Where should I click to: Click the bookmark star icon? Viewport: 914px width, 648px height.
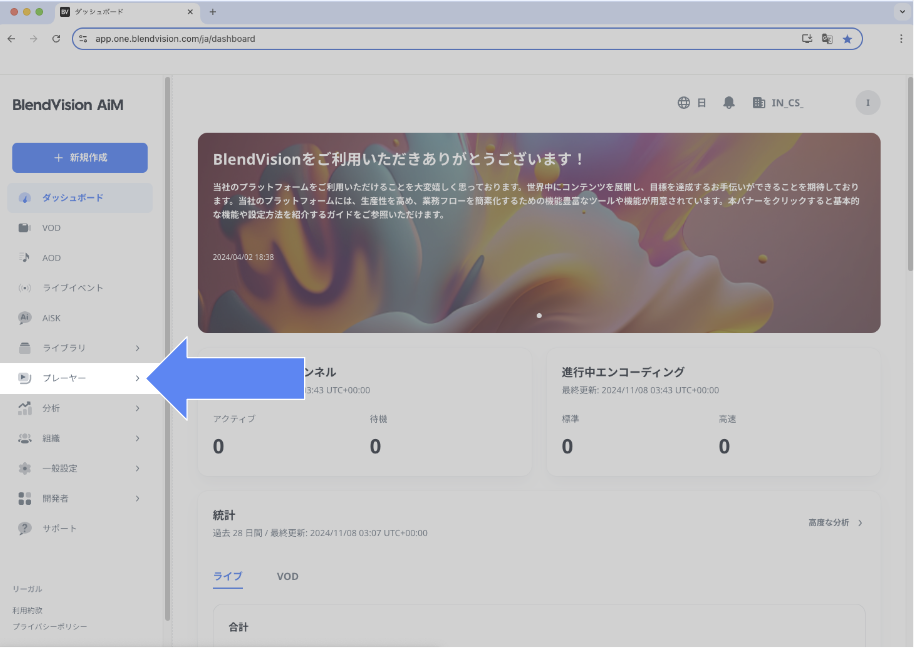(x=848, y=39)
